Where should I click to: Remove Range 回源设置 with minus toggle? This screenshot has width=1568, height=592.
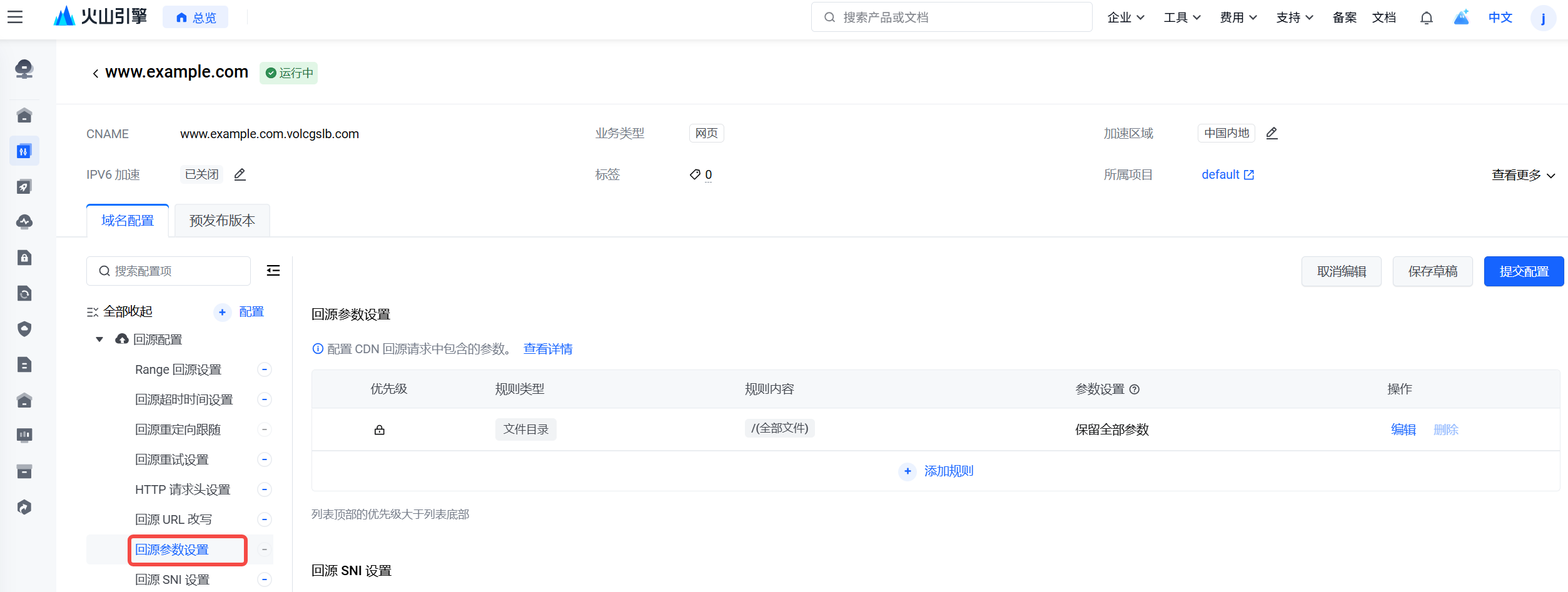pyautogui.click(x=265, y=369)
